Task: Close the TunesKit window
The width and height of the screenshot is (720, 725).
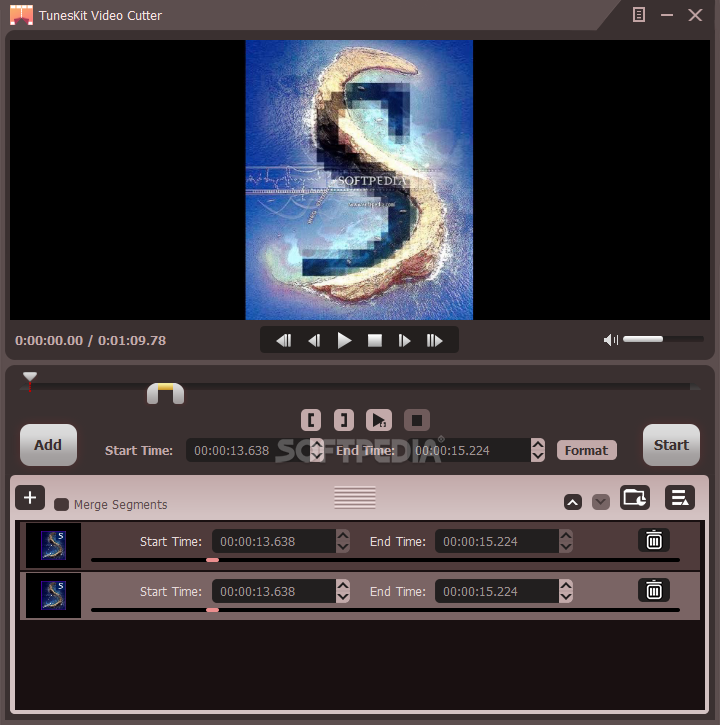Action: 695,15
